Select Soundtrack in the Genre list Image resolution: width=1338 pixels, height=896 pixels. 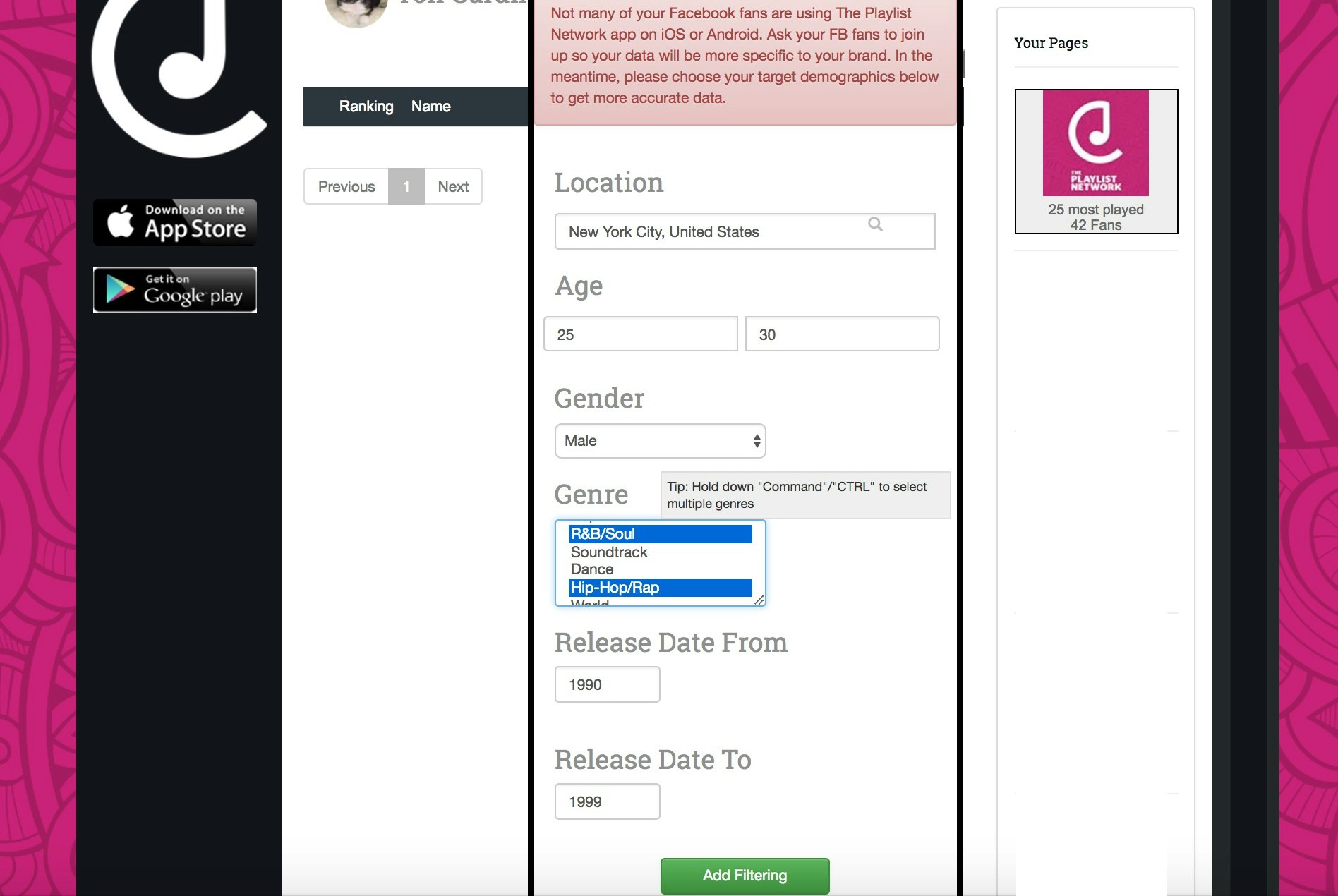coord(608,552)
